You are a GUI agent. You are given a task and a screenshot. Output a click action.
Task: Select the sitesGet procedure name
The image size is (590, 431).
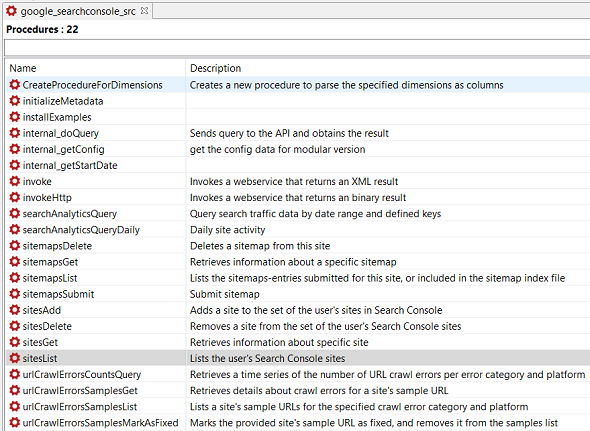(x=40, y=342)
